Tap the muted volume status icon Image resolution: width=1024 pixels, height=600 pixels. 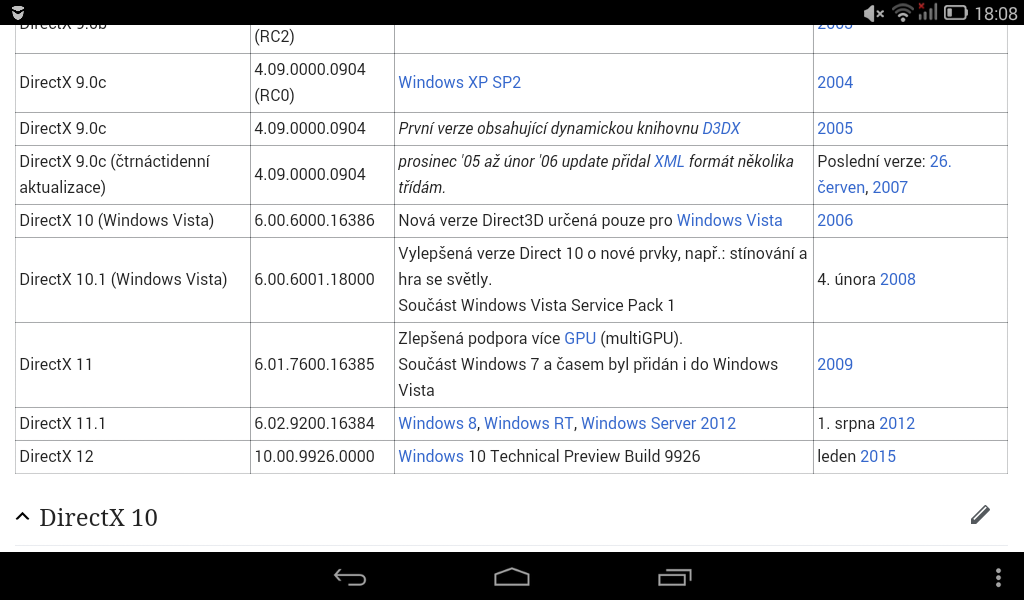[873, 13]
